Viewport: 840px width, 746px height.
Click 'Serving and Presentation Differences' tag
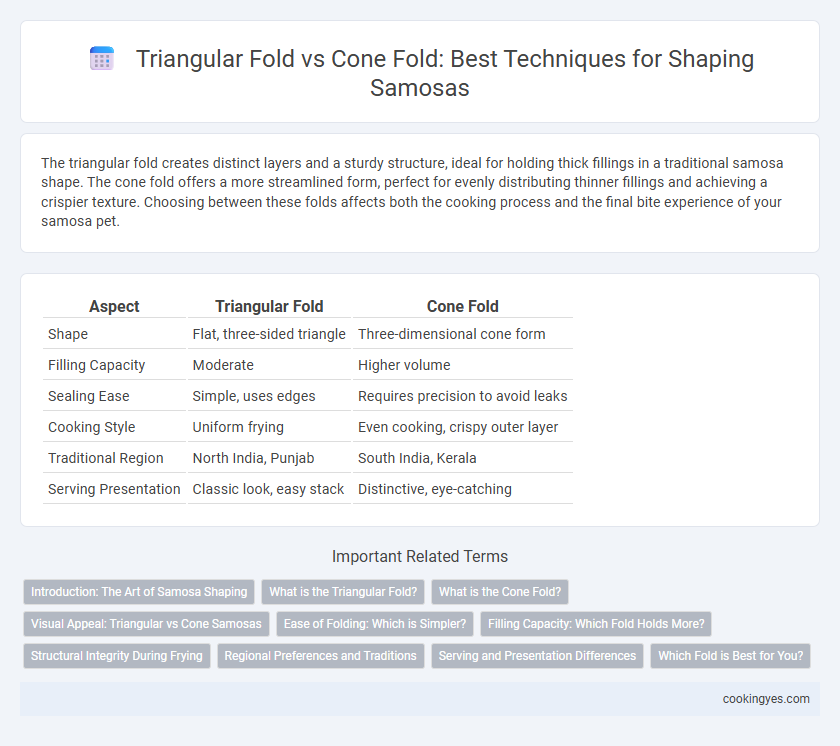[537, 655]
